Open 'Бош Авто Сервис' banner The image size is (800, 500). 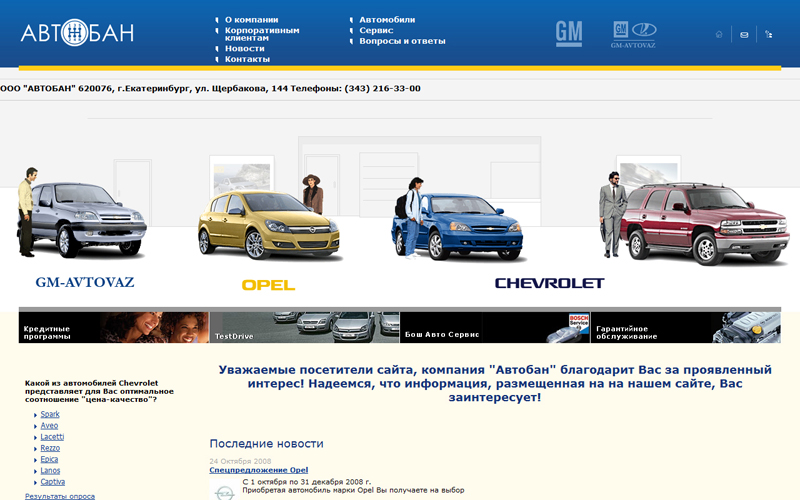click(495, 327)
